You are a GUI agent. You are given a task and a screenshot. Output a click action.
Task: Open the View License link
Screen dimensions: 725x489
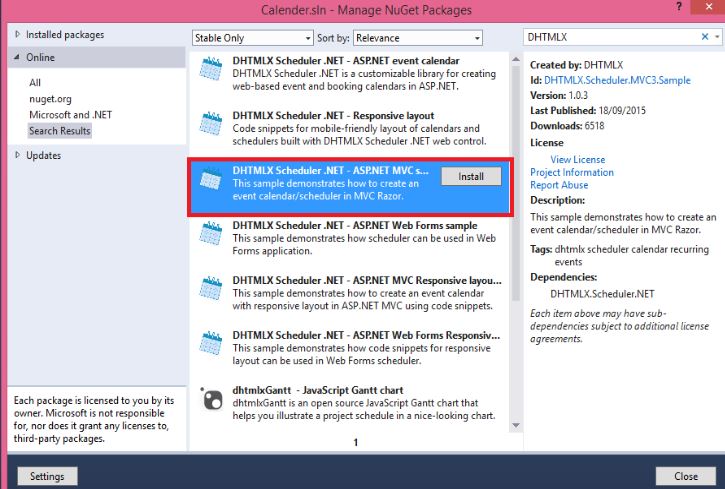(x=578, y=159)
